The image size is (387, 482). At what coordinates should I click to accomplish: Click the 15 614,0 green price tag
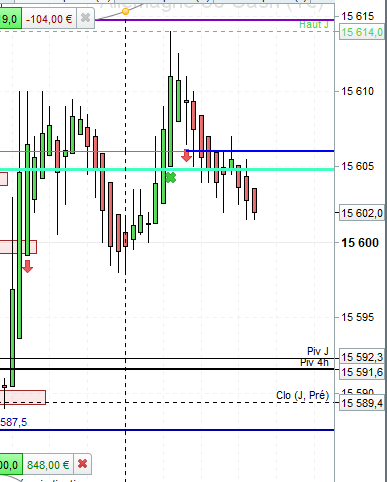[362, 32]
